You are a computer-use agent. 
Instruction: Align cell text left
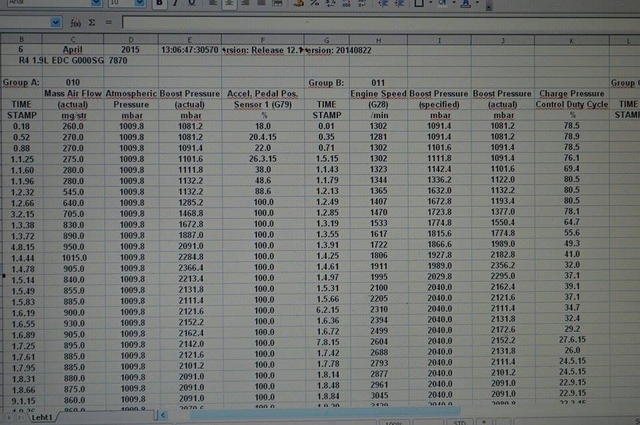(213, 3)
